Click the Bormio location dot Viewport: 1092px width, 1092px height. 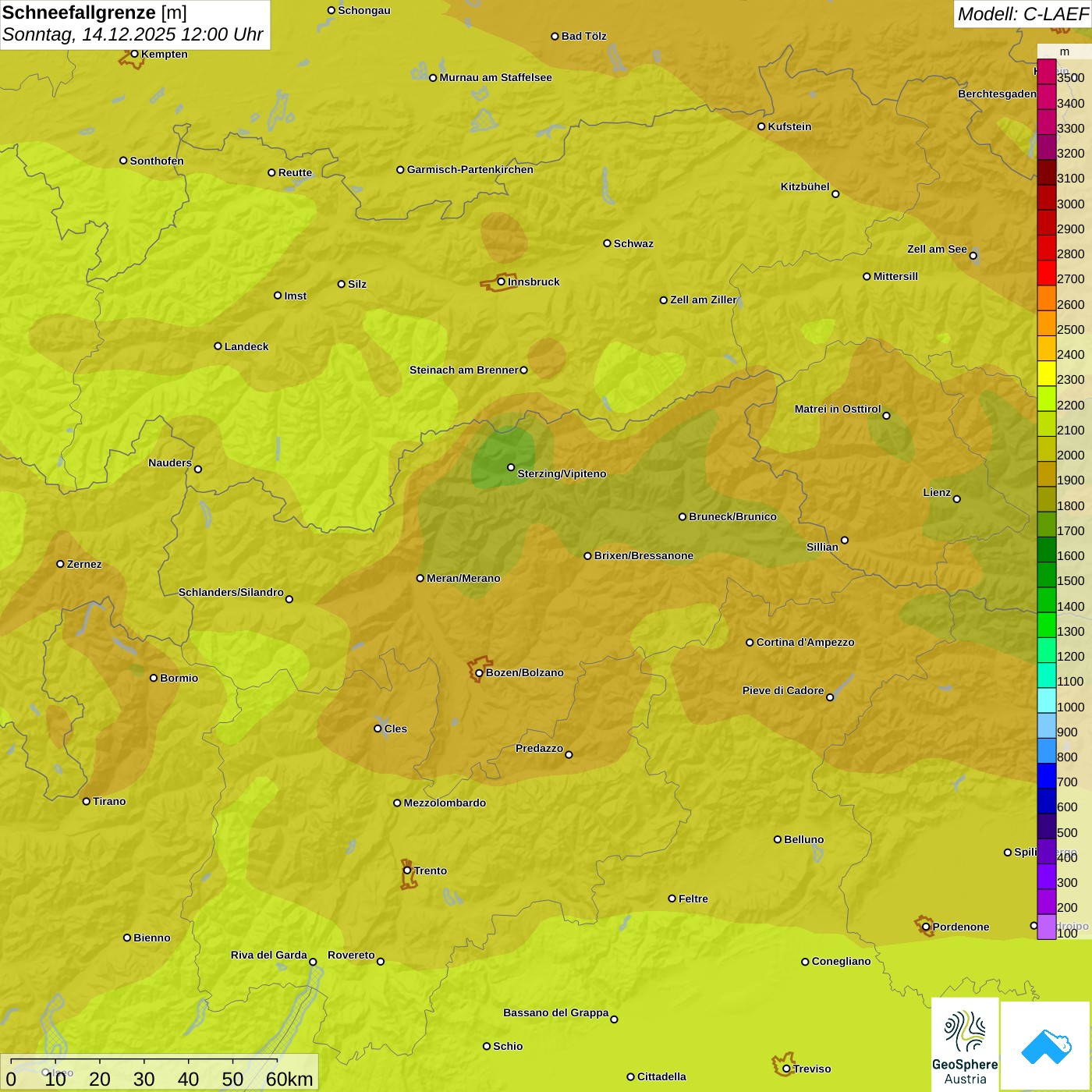coord(154,678)
